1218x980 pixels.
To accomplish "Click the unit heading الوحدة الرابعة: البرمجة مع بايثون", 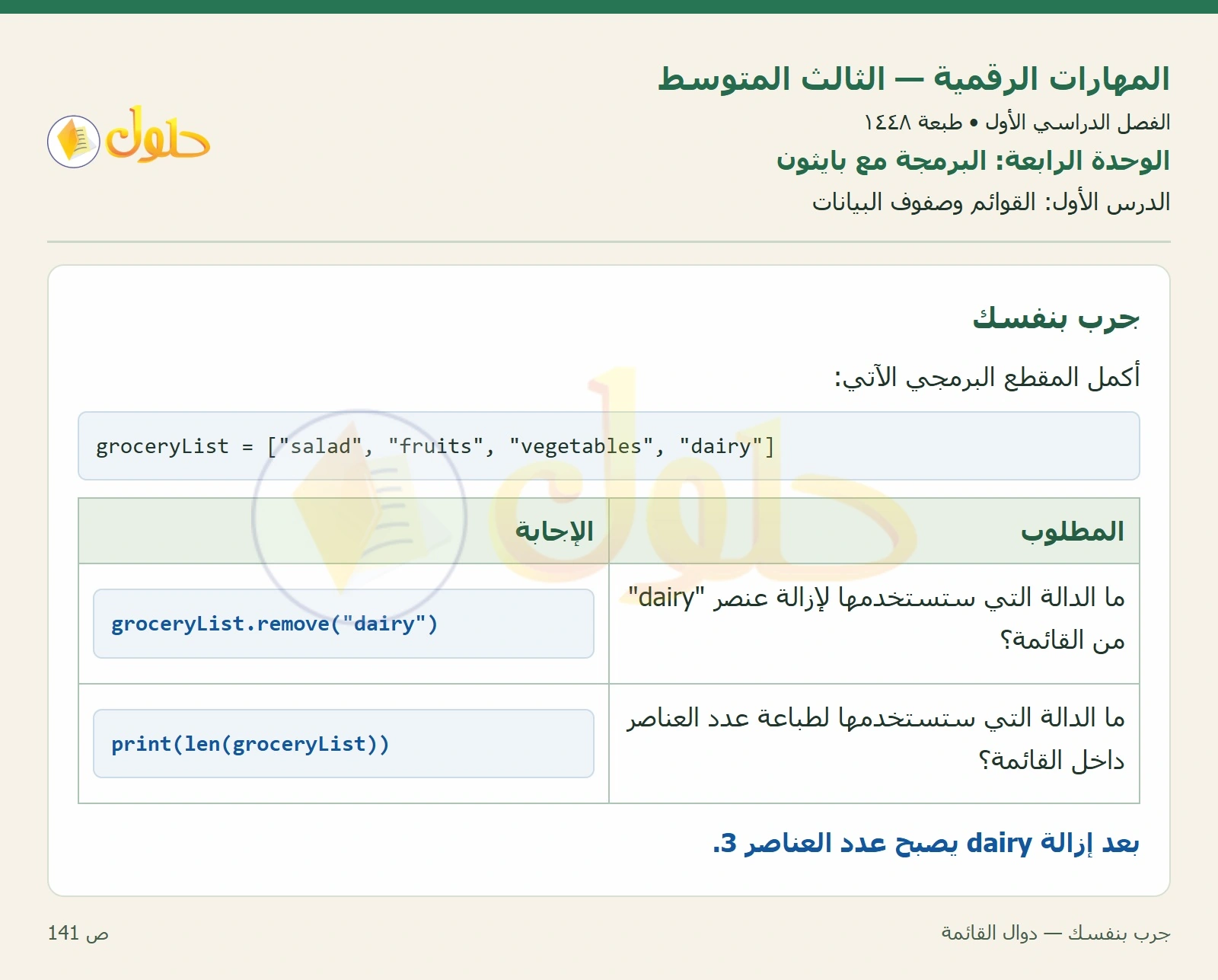I will point(973,161).
